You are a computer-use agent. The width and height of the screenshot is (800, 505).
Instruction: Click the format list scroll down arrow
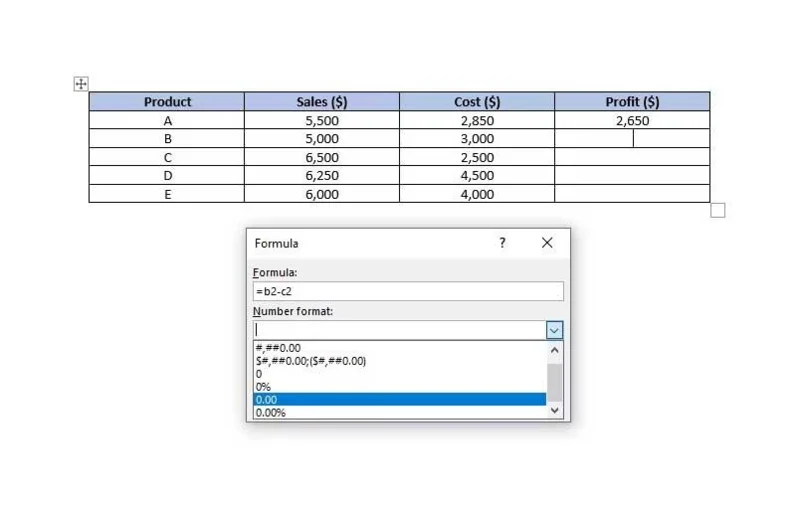pyautogui.click(x=555, y=410)
